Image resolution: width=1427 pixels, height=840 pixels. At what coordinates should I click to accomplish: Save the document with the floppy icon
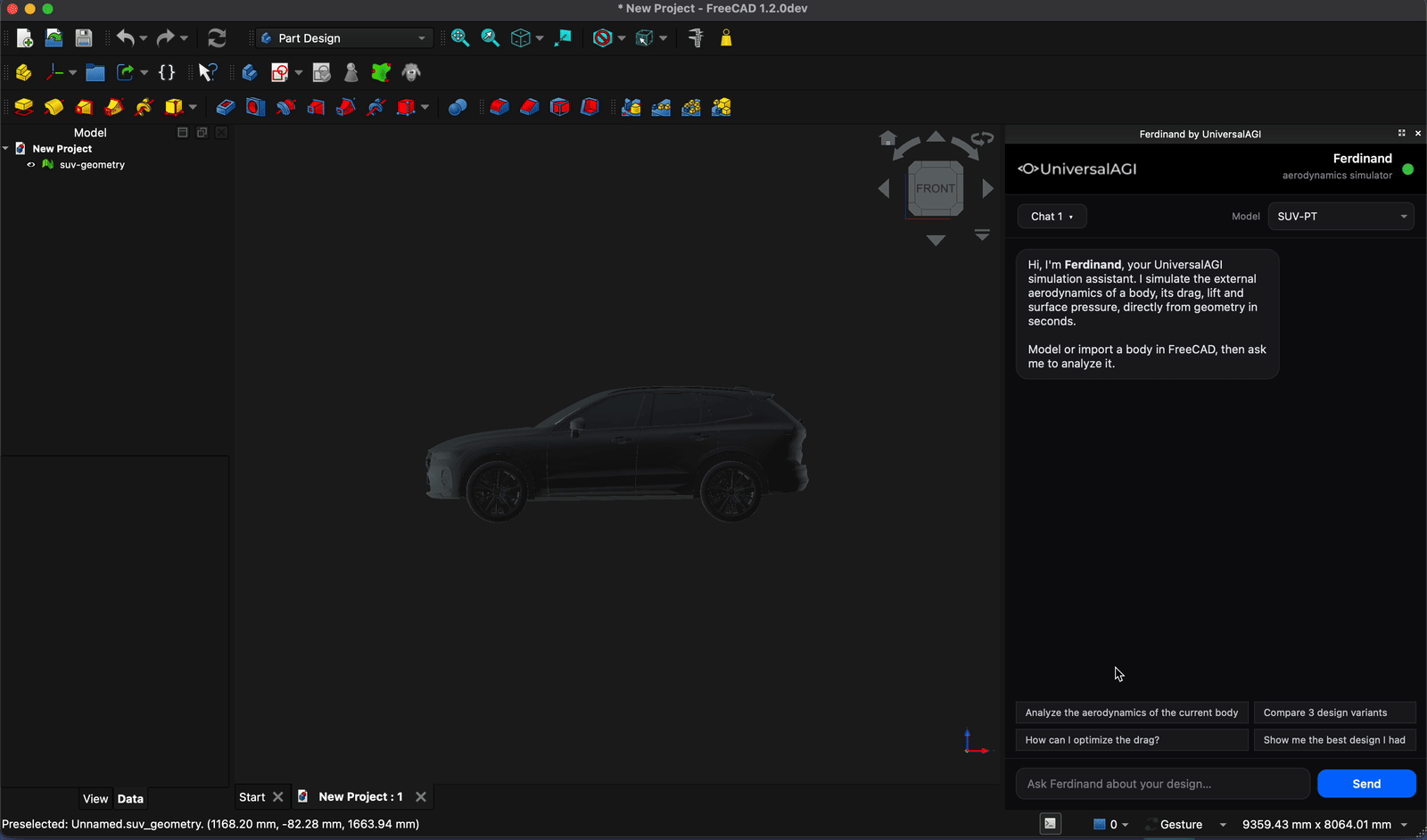(x=84, y=38)
